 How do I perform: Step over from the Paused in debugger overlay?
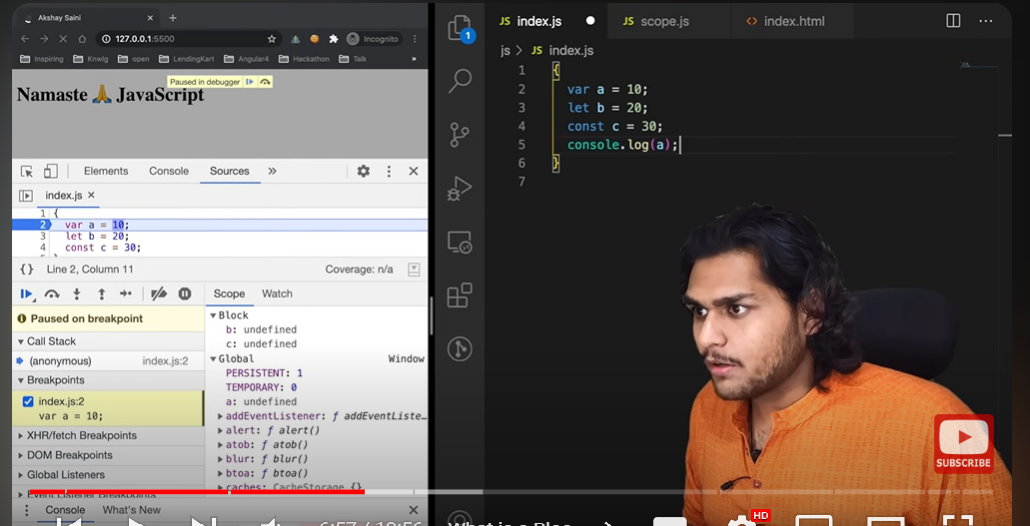pos(265,82)
